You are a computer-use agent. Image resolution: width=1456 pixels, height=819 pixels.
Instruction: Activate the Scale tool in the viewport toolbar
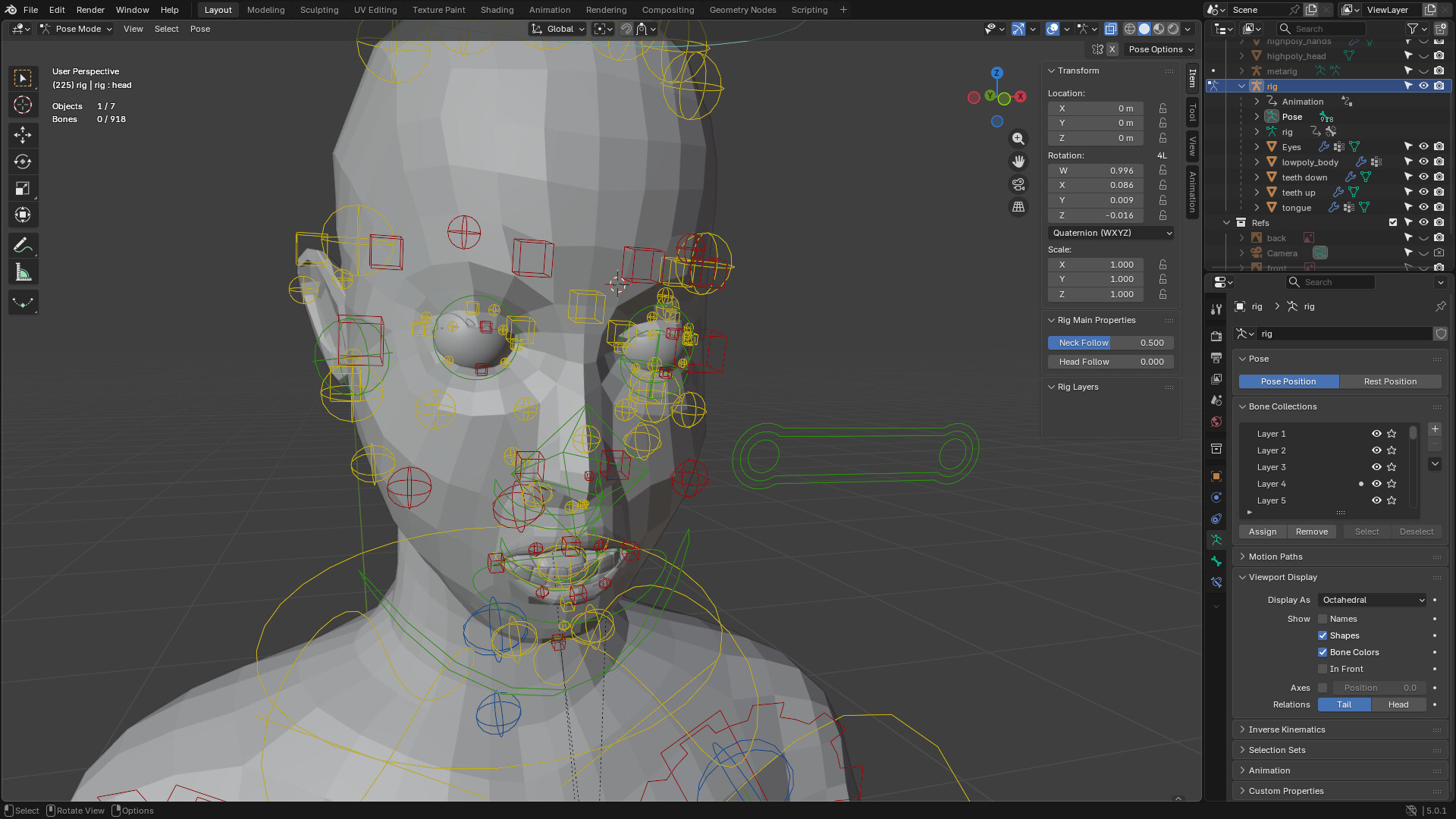click(x=23, y=188)
